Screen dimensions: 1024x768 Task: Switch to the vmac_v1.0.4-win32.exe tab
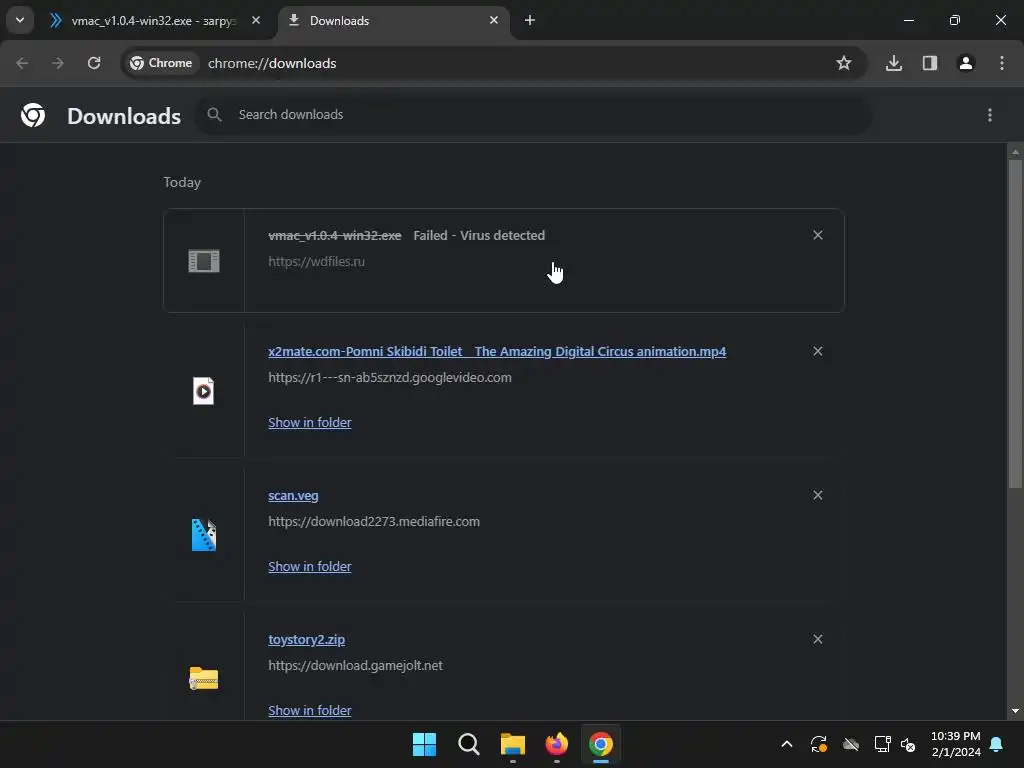[151, 20]
